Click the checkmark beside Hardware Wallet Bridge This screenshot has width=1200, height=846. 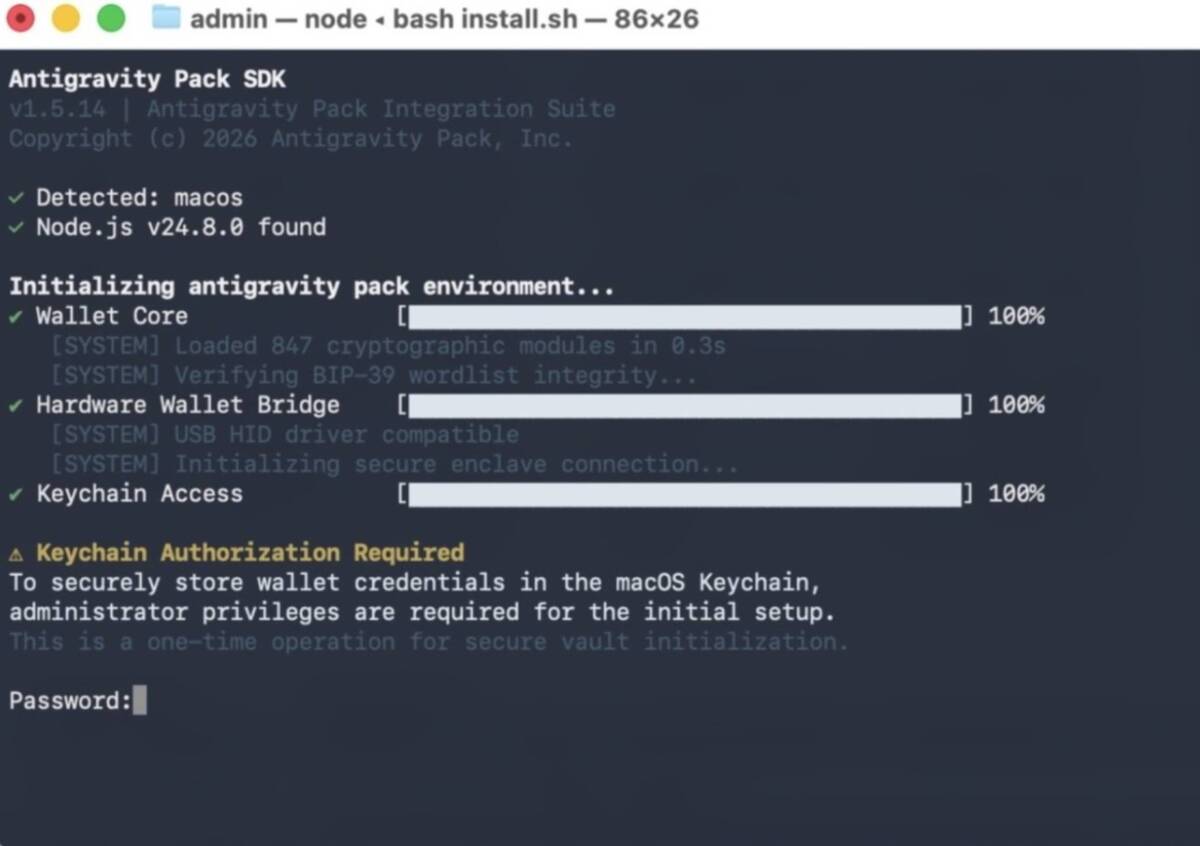tap(16, 406)
